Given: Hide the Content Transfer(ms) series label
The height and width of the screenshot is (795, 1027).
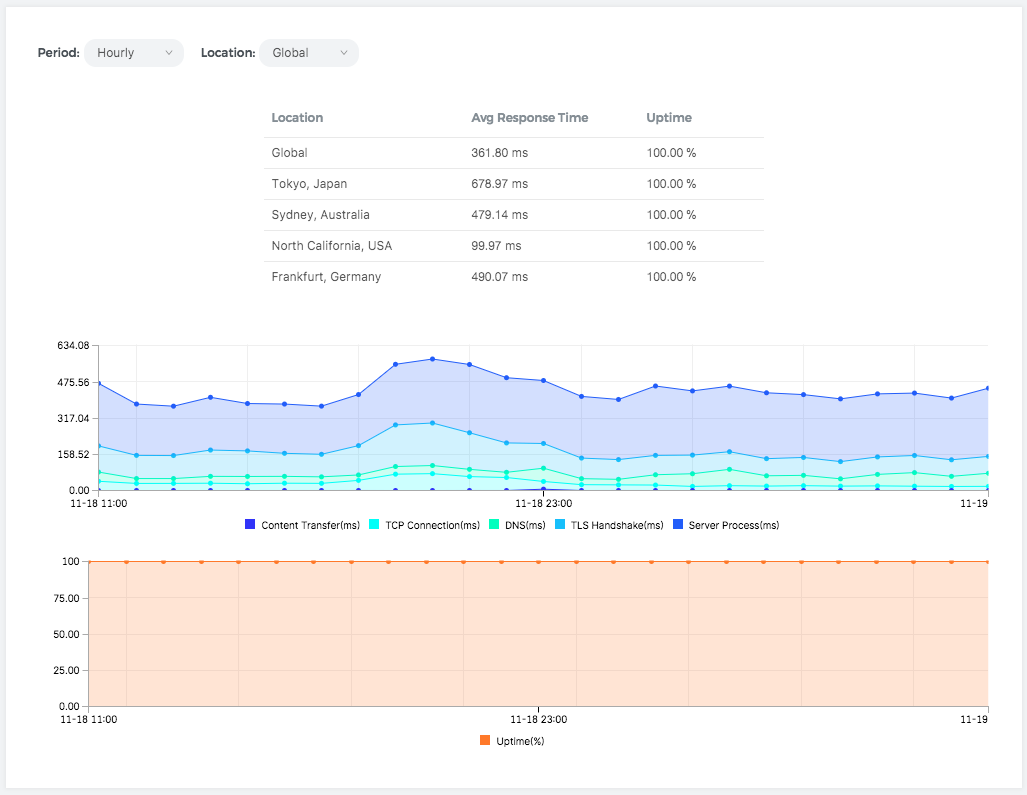Looking at the screenshot, I should tap(310, 525).
